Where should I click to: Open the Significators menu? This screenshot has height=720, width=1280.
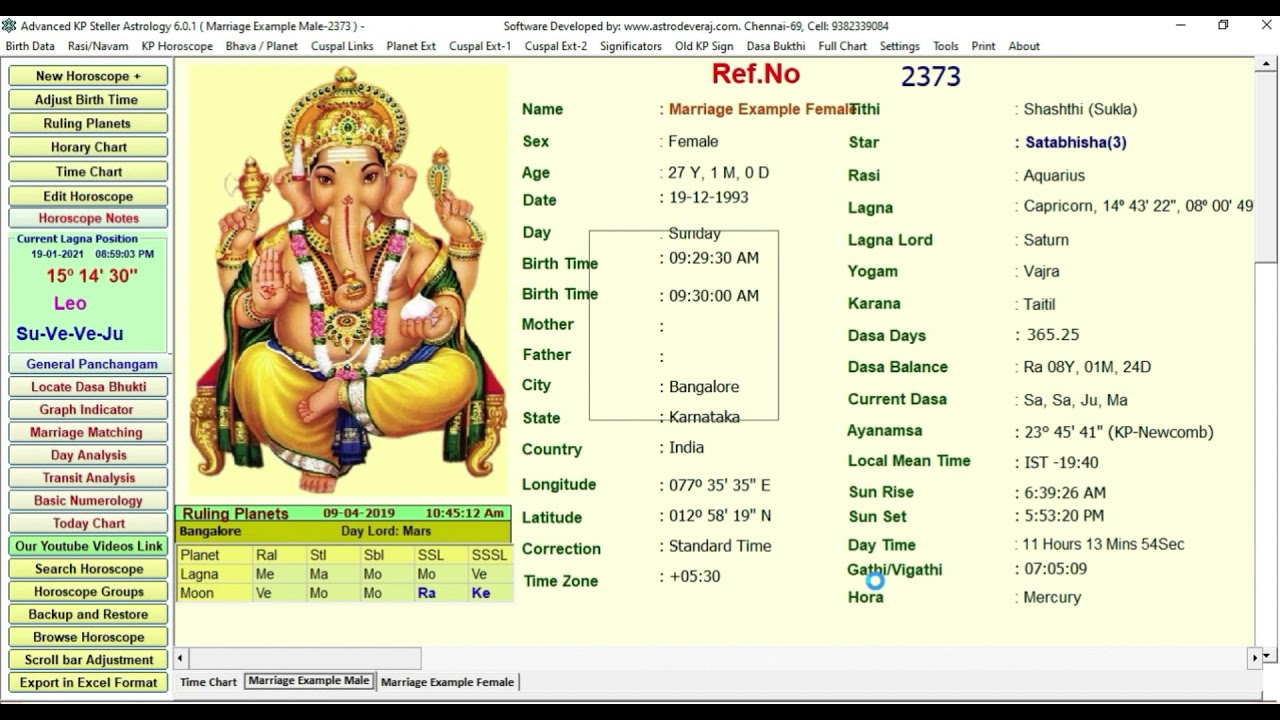point(631,46)
